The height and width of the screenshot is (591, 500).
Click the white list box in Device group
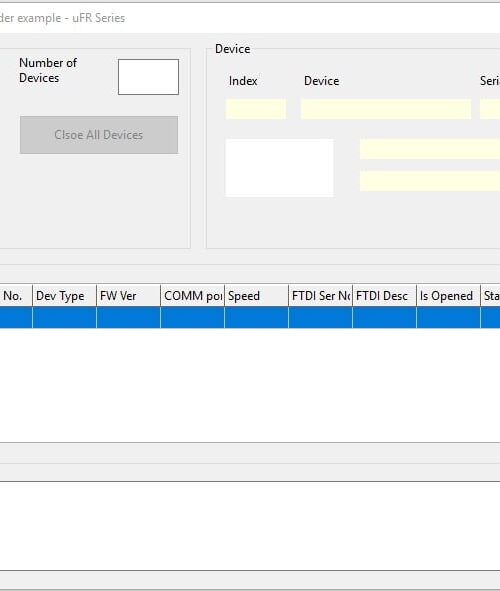point(279,168)
